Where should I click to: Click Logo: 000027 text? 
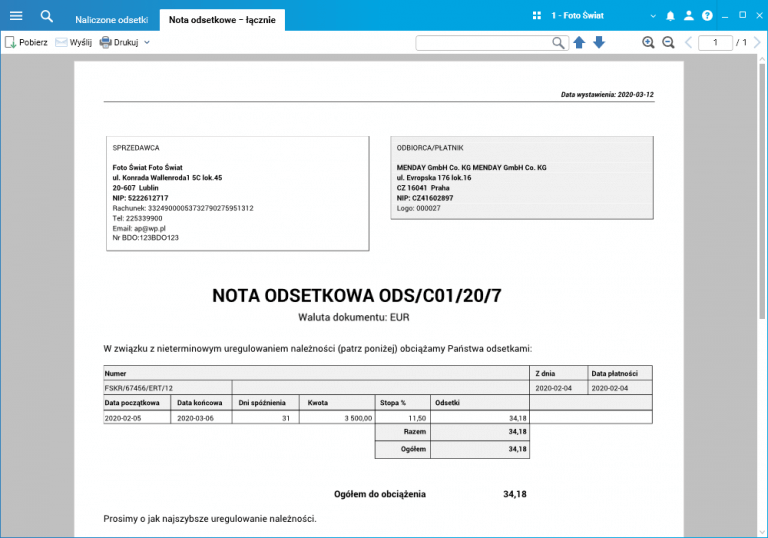point(418,208)
